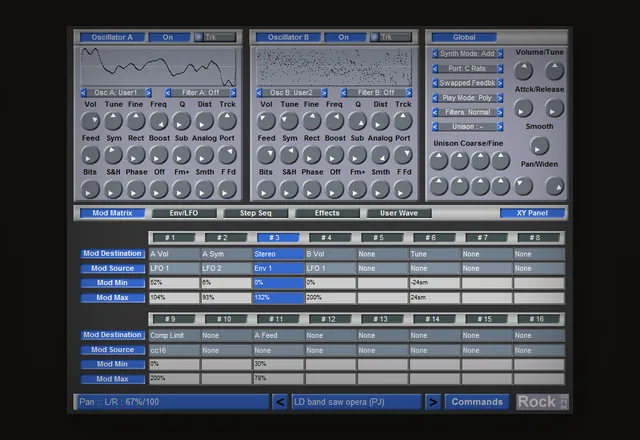The image size is (640, 440).
Task: Open A Sym mod destination dropdown
Action: click(x=227, y=254)
